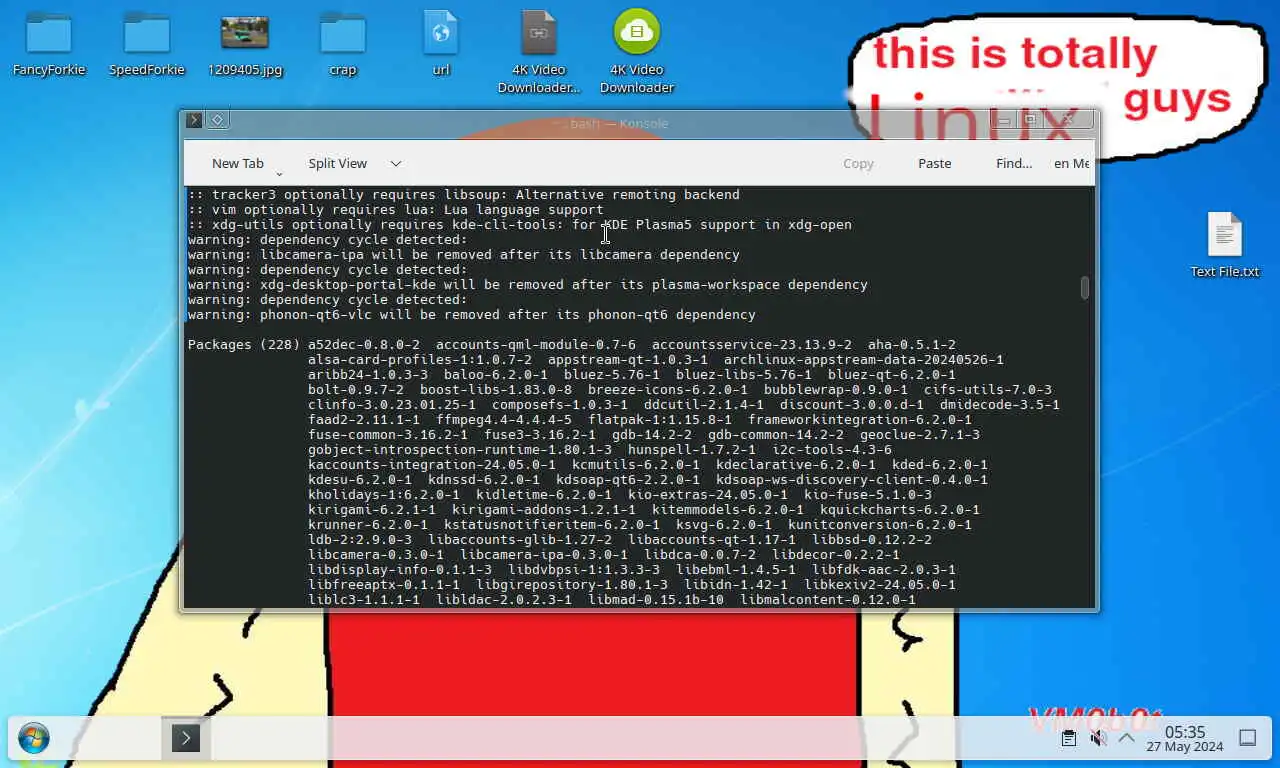Click the 'warning: dependency cycle detected:' first line
Screen dimensions: 1280x768
click(328, 240)
